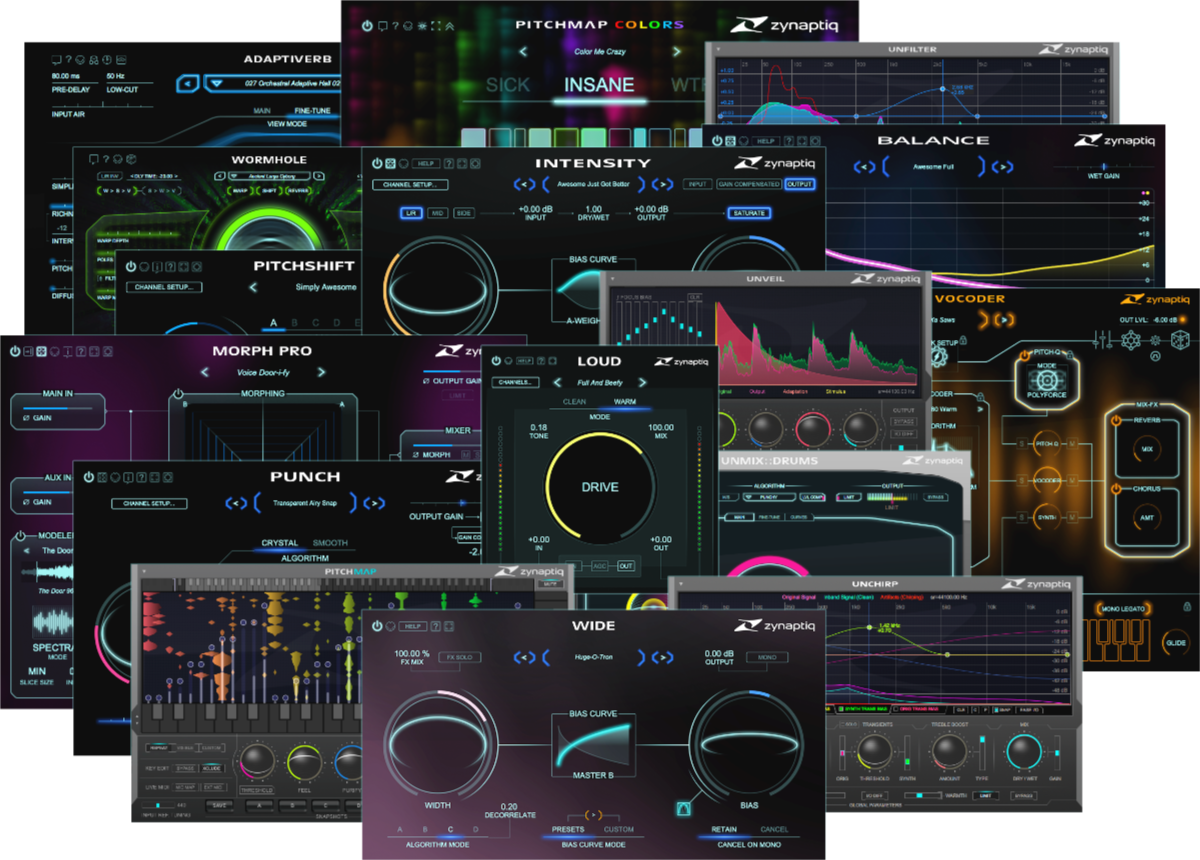Click the dice randomize icon in Vocoder
Image resolution: width=1200 pixels, height=860 pixels.
(x=1180, y=341)
